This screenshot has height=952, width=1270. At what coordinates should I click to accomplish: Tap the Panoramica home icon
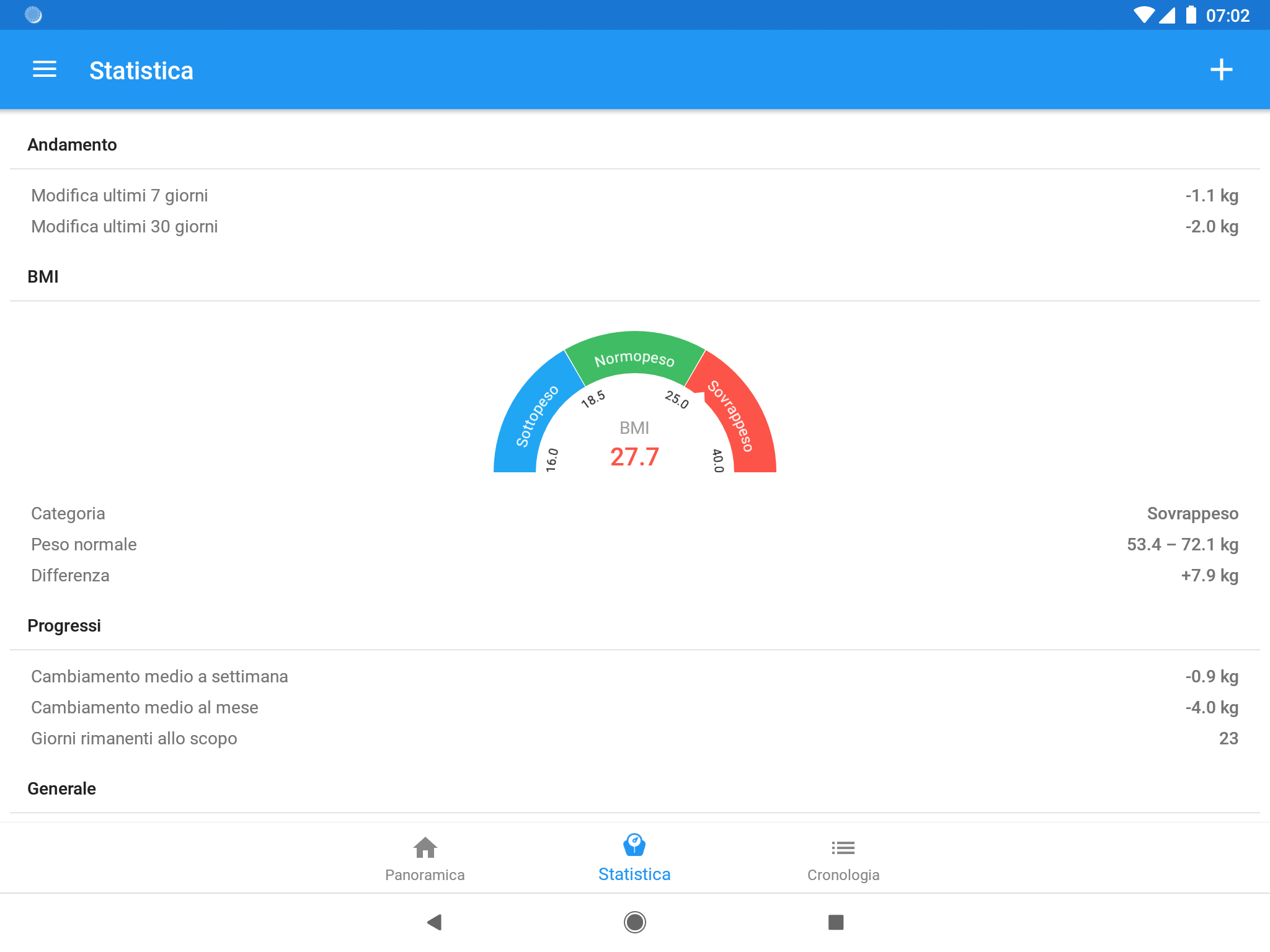425,847
